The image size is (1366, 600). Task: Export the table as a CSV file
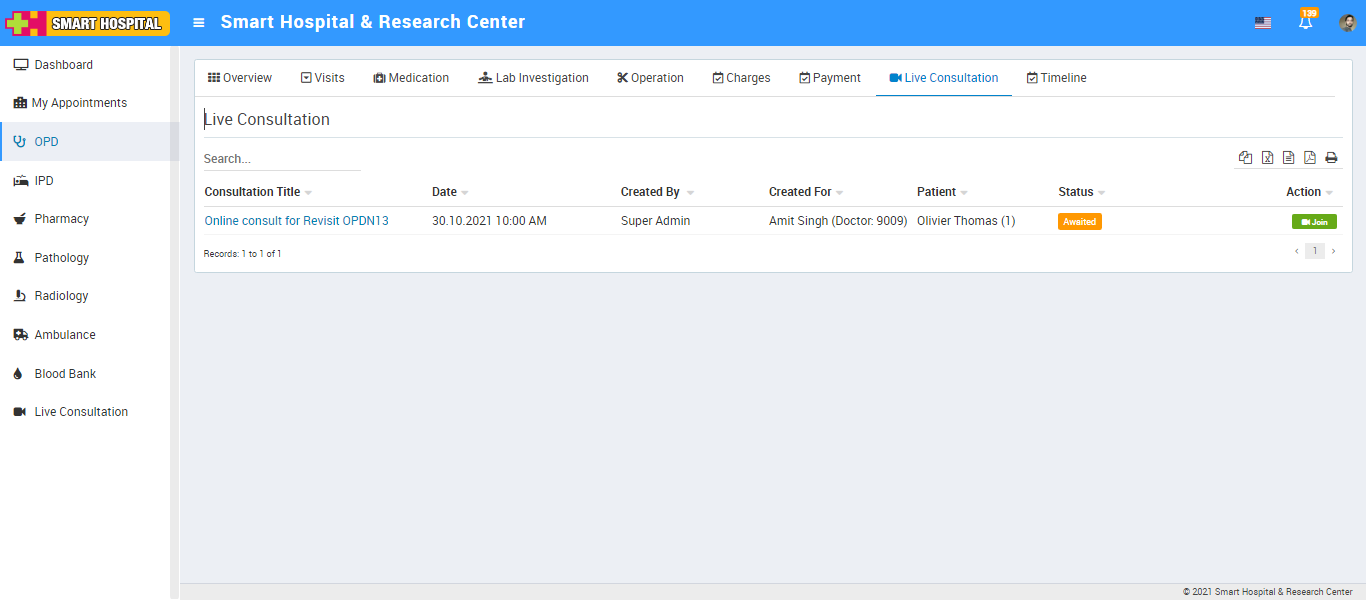point(1288,158)
